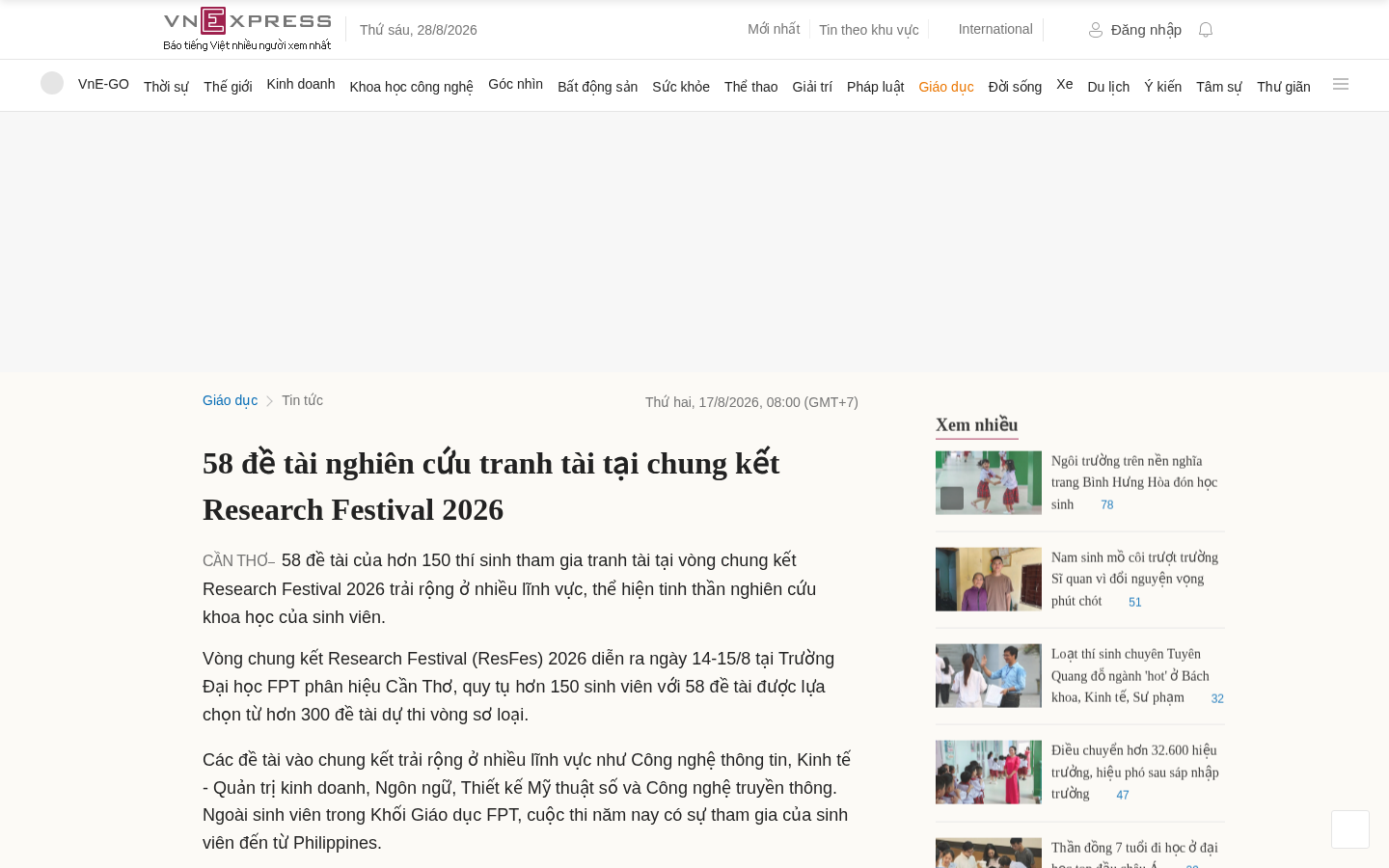This screenshot has height=868, width=1389.
Task: Go to Góc nhìn
Action: click(x=515, y=84)
